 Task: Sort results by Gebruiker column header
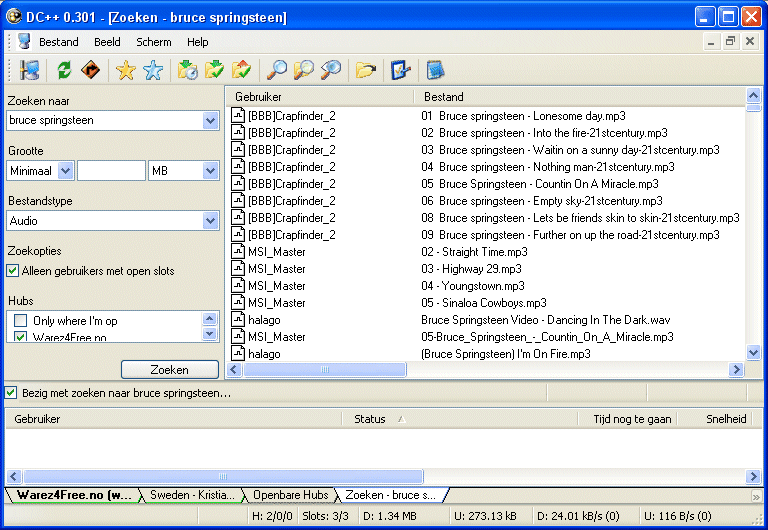pos(320,97)
